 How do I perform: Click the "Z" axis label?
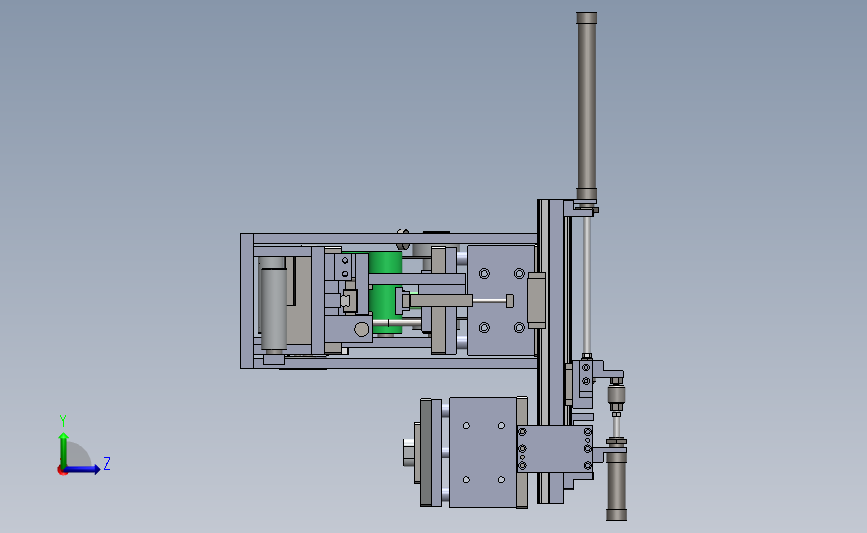(x=107, y=463)
